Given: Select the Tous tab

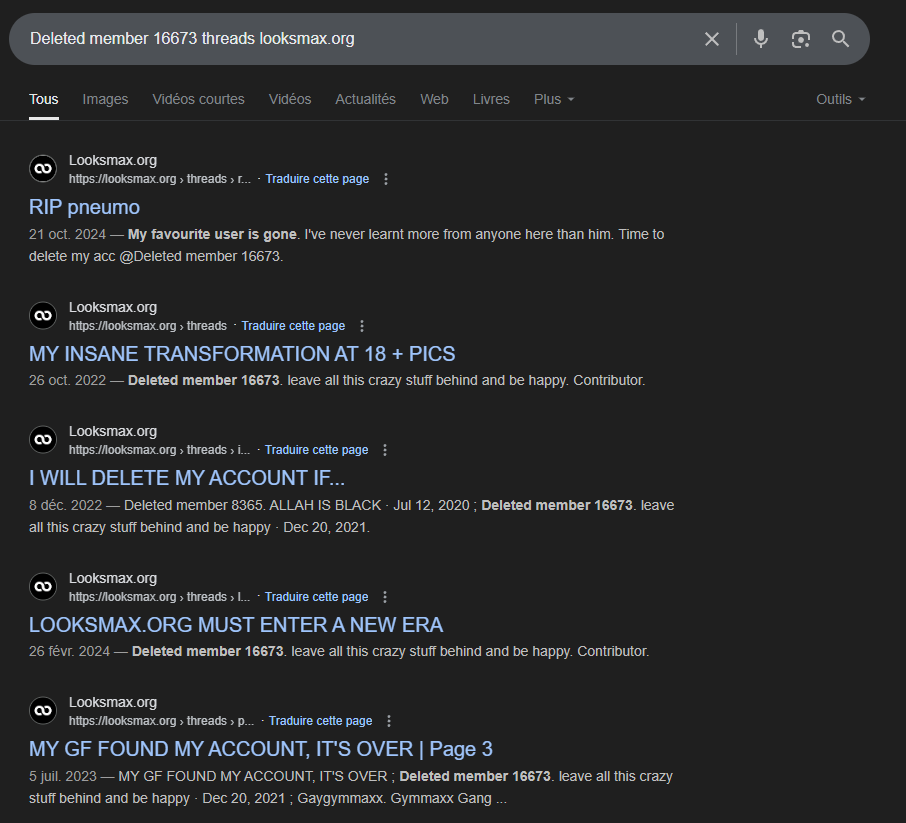Looking at the screenshot, I should coord(44,99).
